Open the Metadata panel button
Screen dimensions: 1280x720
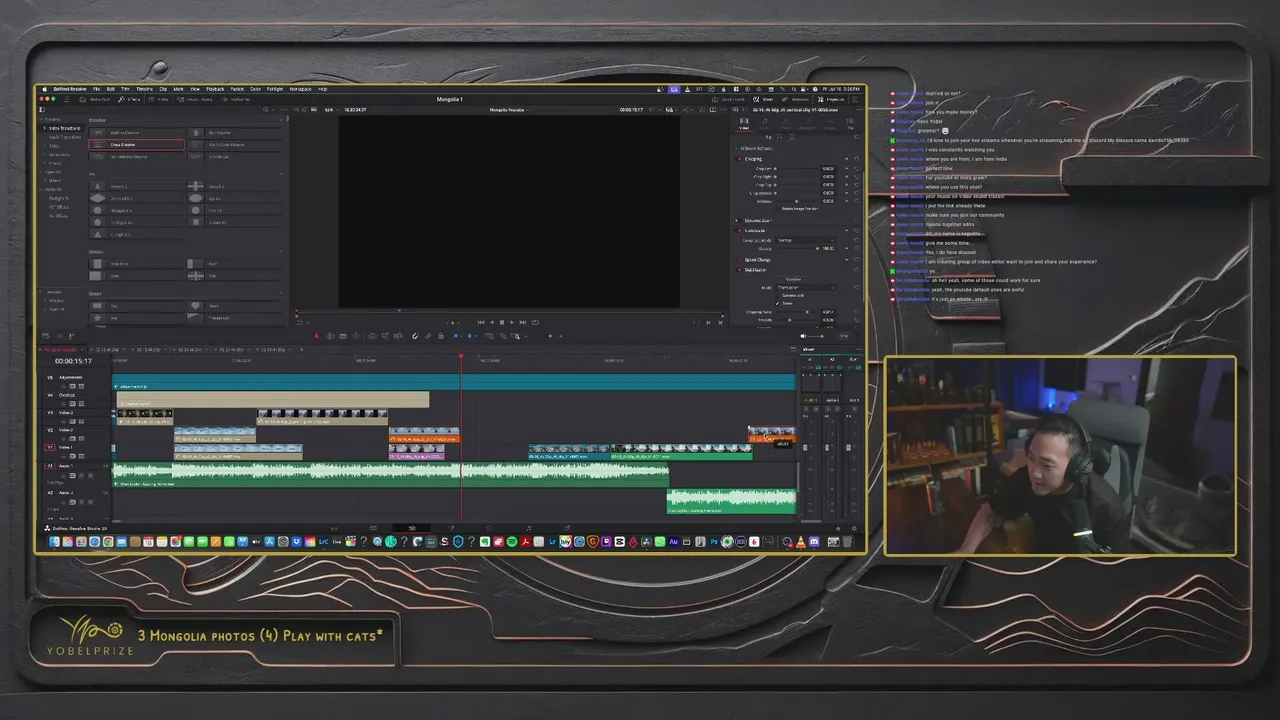point(797,99)
